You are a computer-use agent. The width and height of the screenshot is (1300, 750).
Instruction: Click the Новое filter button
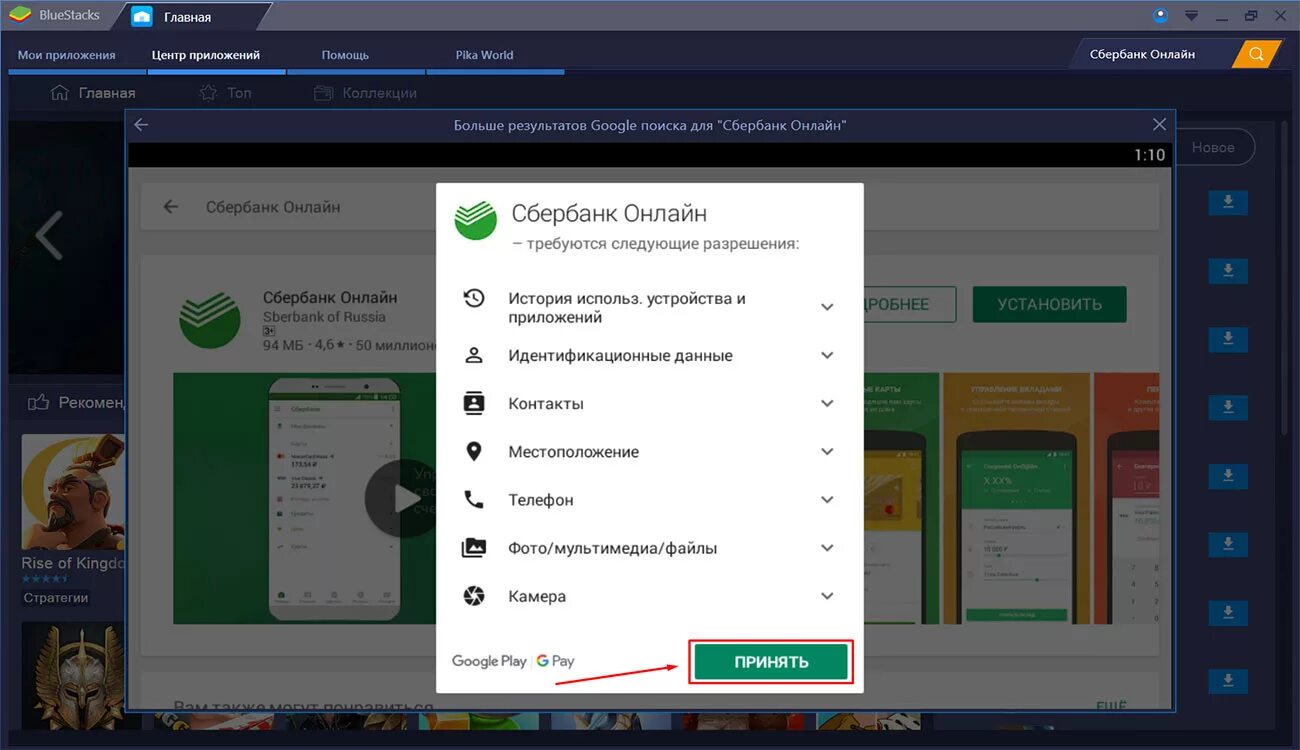[1213, 147]
